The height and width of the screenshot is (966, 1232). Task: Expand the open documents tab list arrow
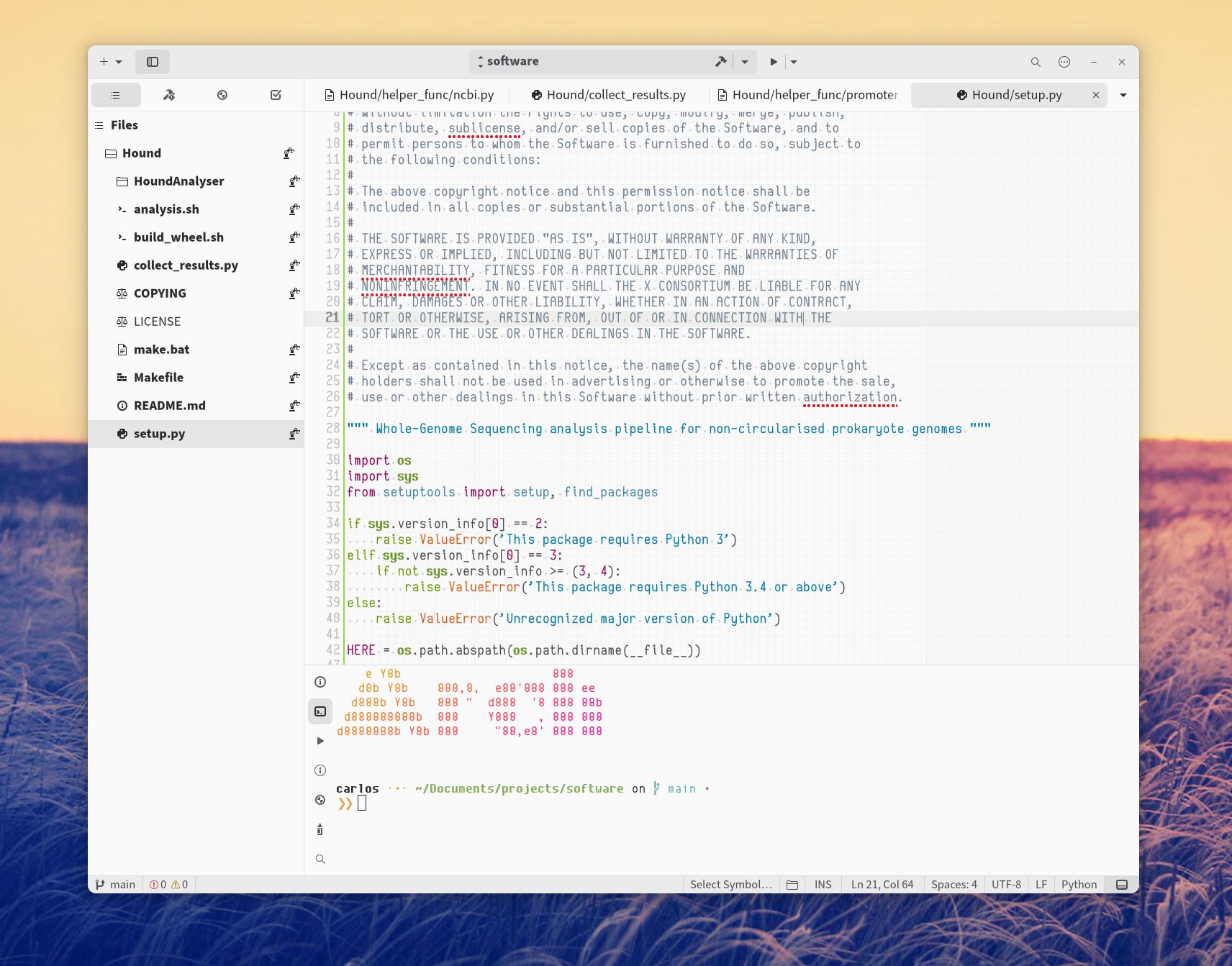click(1123, 95)
